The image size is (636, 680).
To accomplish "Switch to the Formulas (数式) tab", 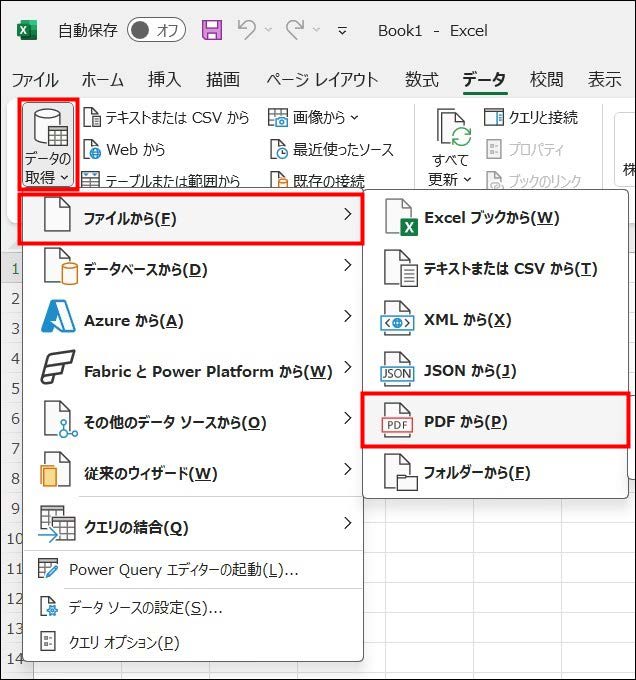I will 421,80.
